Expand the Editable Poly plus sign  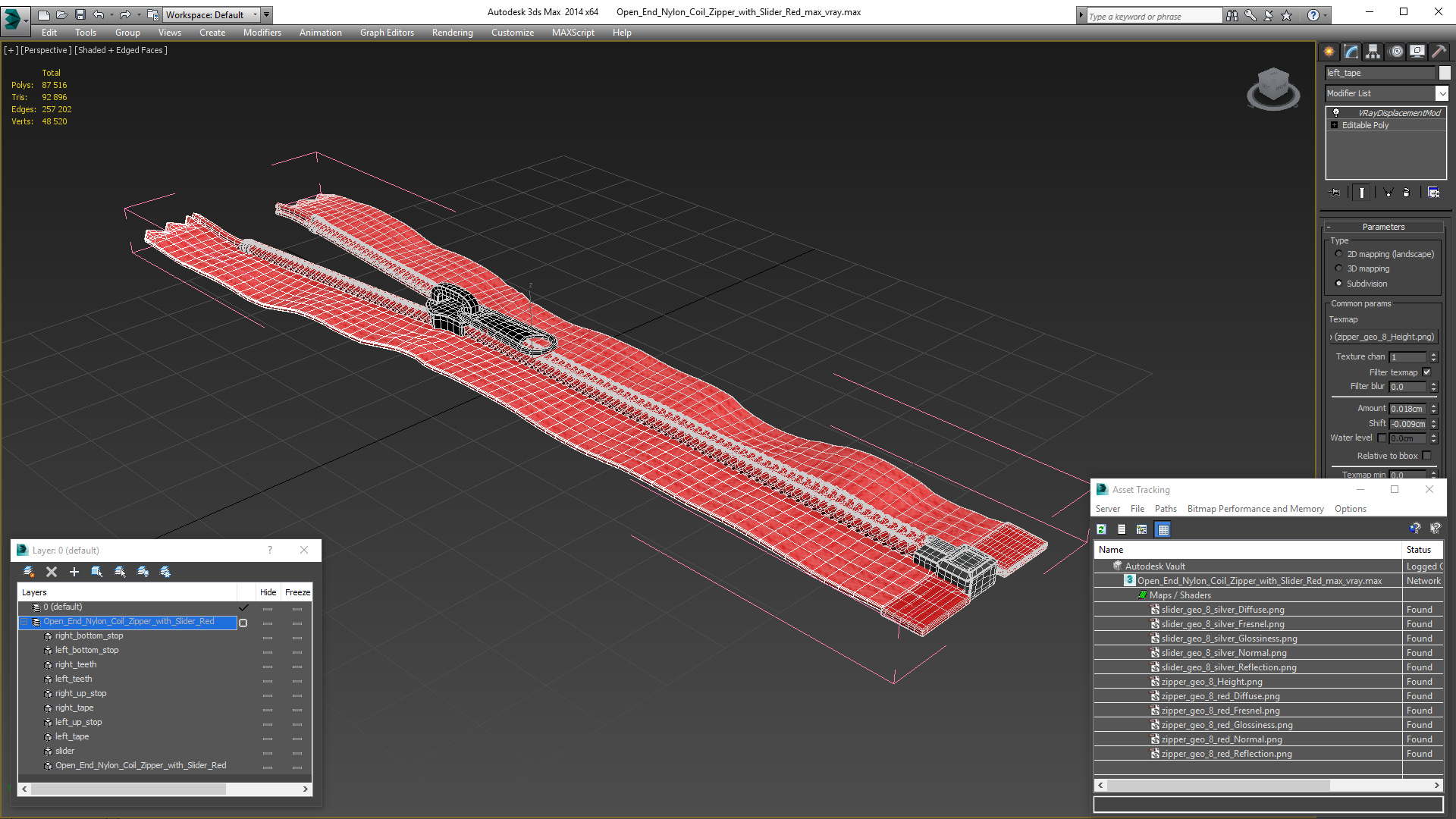coord(1335,125)
